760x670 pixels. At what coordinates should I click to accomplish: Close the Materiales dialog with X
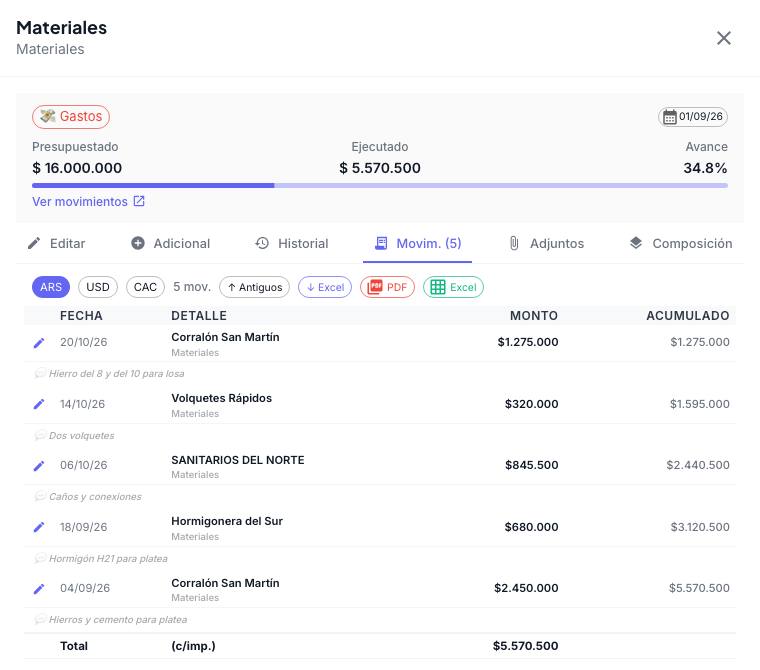(723, 38)
